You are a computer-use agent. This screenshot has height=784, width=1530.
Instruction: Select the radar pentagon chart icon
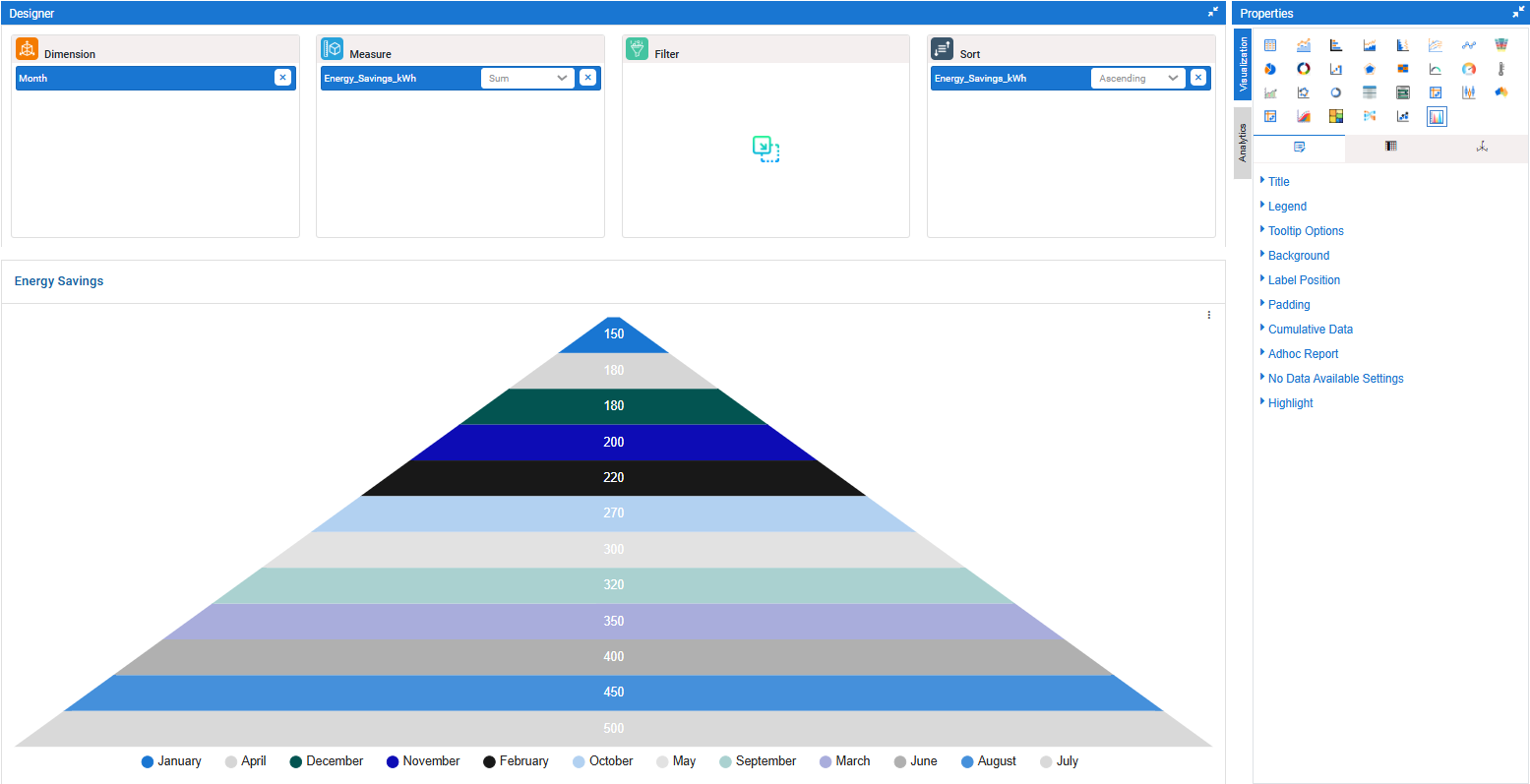(1369, 69)
